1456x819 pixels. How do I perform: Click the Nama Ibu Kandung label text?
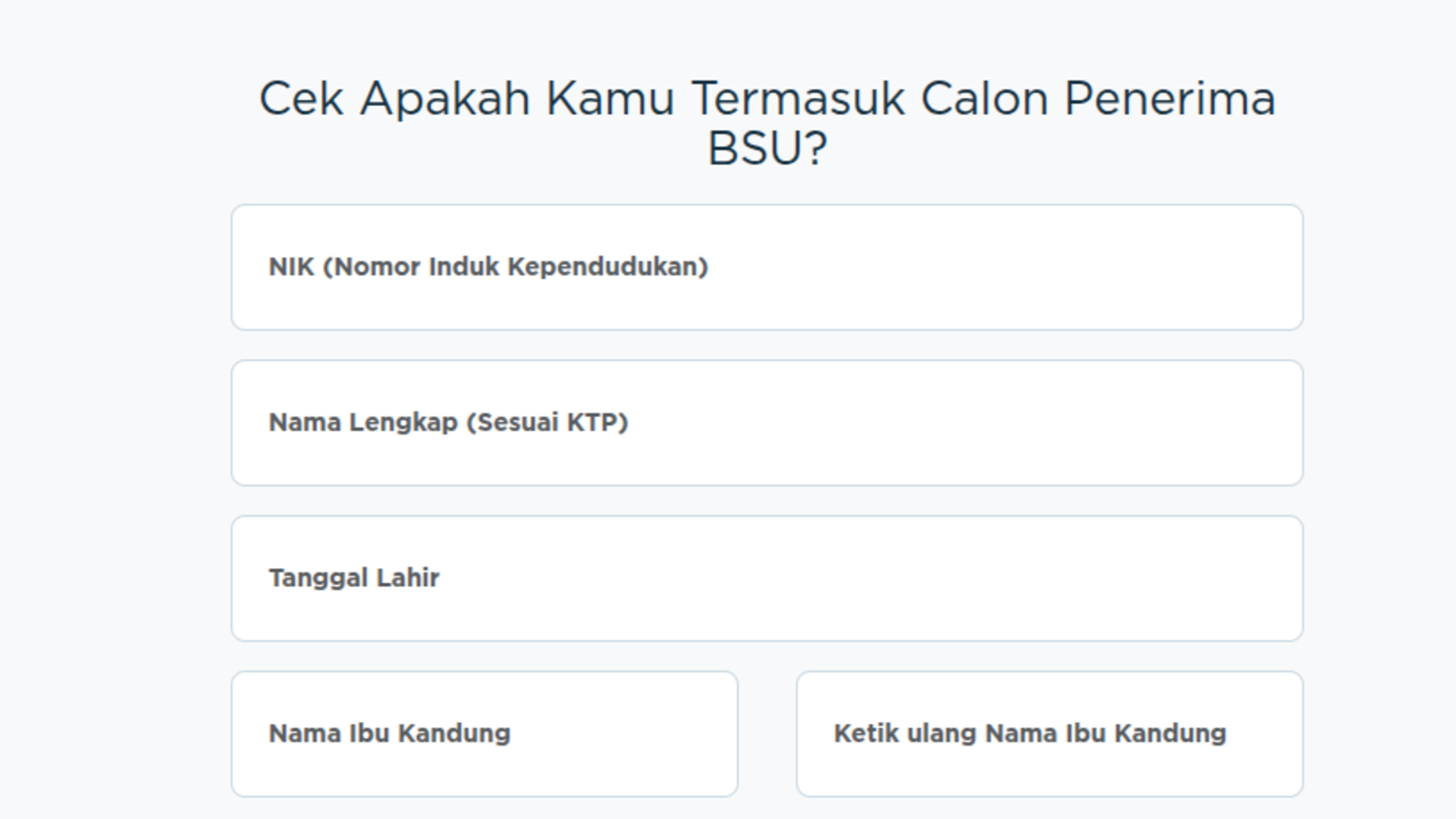(391, 733)
